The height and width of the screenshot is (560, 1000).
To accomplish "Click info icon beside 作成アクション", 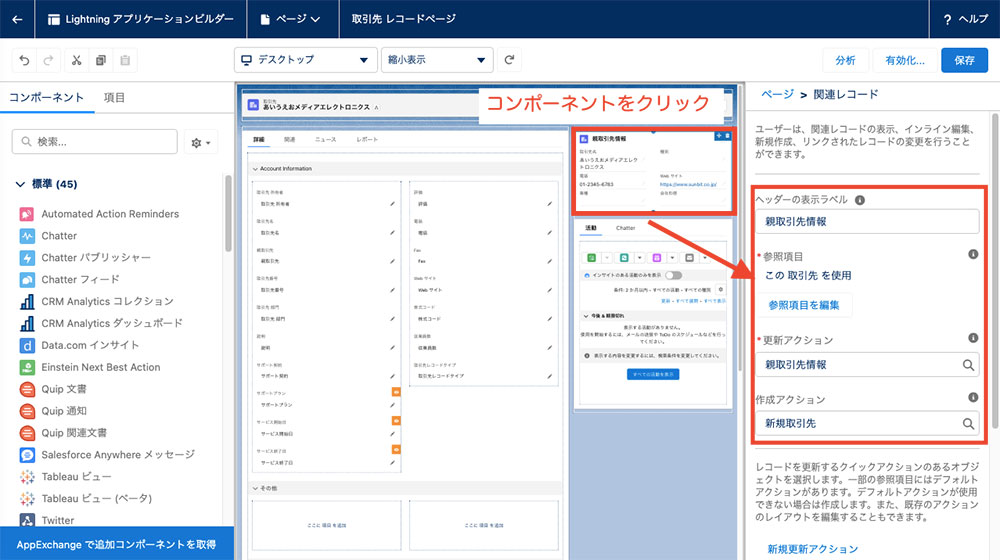I will 973,397.
